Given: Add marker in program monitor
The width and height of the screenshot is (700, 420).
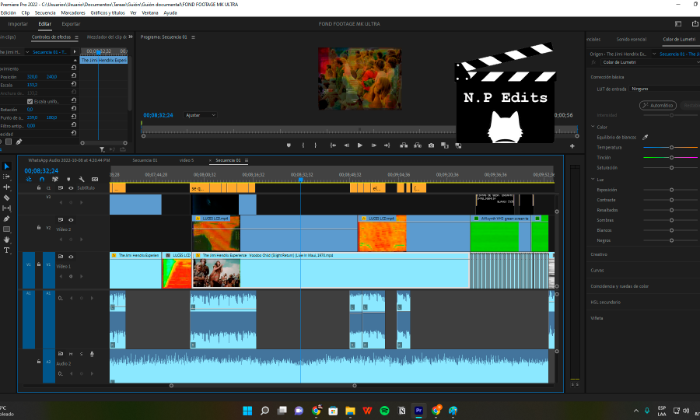Looking at the screenshot, I should point(289,146).
